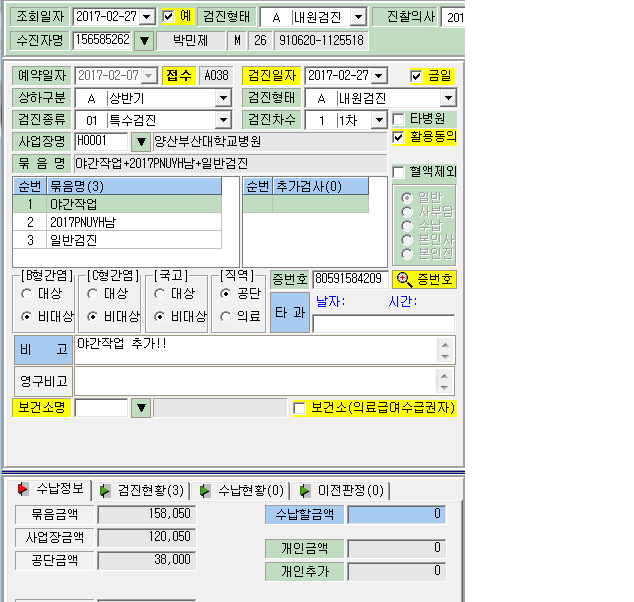This screenshot has width=634, height=602.
Task: Click the magnifier 증번호 search button
Action: 424,279
